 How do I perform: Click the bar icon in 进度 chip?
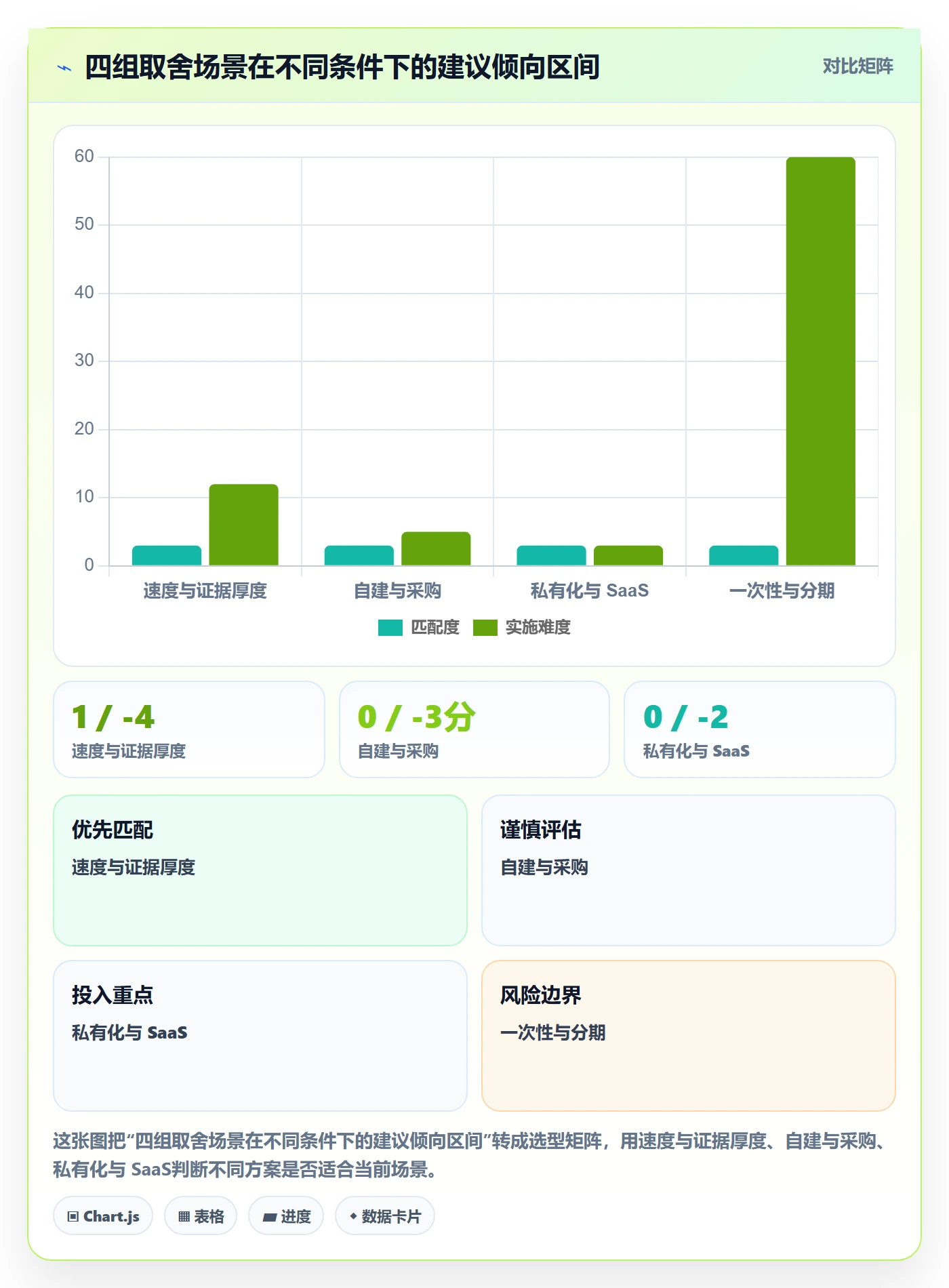[x=270, y=1217]
